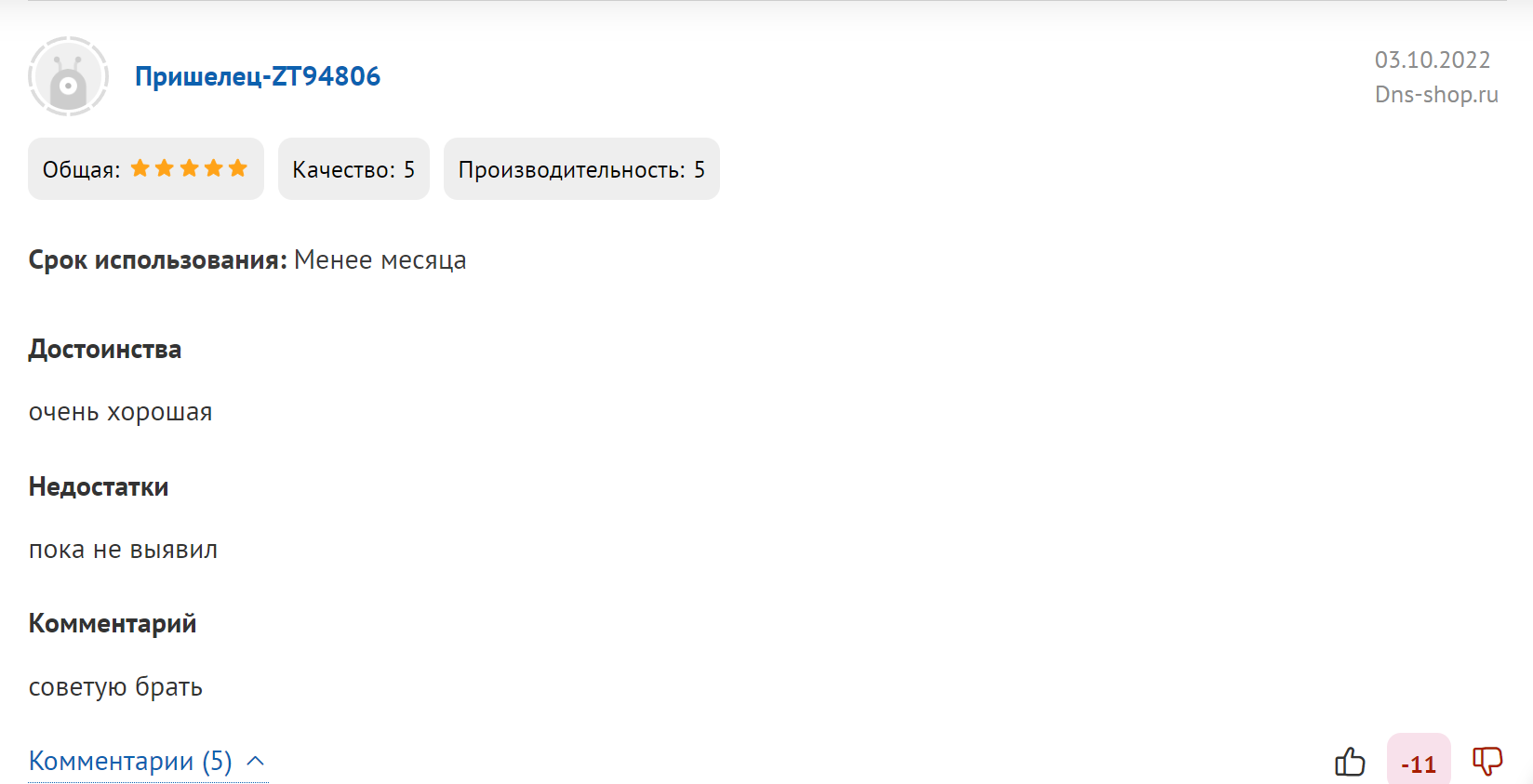Viewport: 1533px width, 784px height.
Task: Click the first orange star in Общая
Action: [x=140, y=168]
